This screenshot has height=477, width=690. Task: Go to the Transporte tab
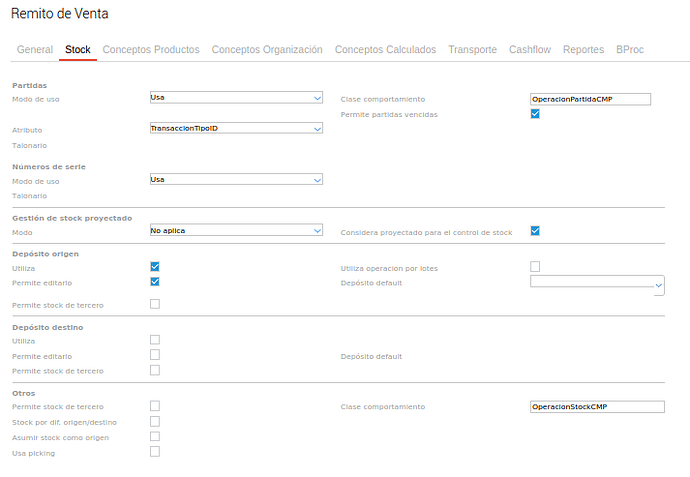472,49
